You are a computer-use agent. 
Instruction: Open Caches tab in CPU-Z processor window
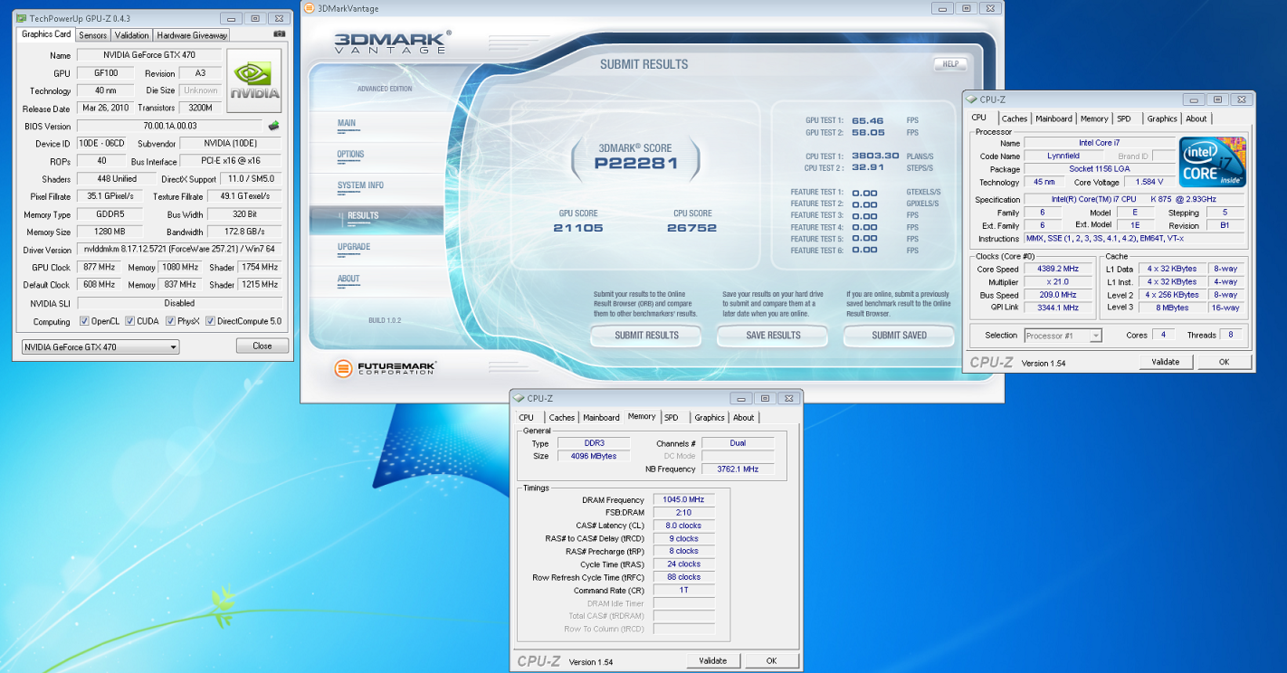(x=1014, y=119)
